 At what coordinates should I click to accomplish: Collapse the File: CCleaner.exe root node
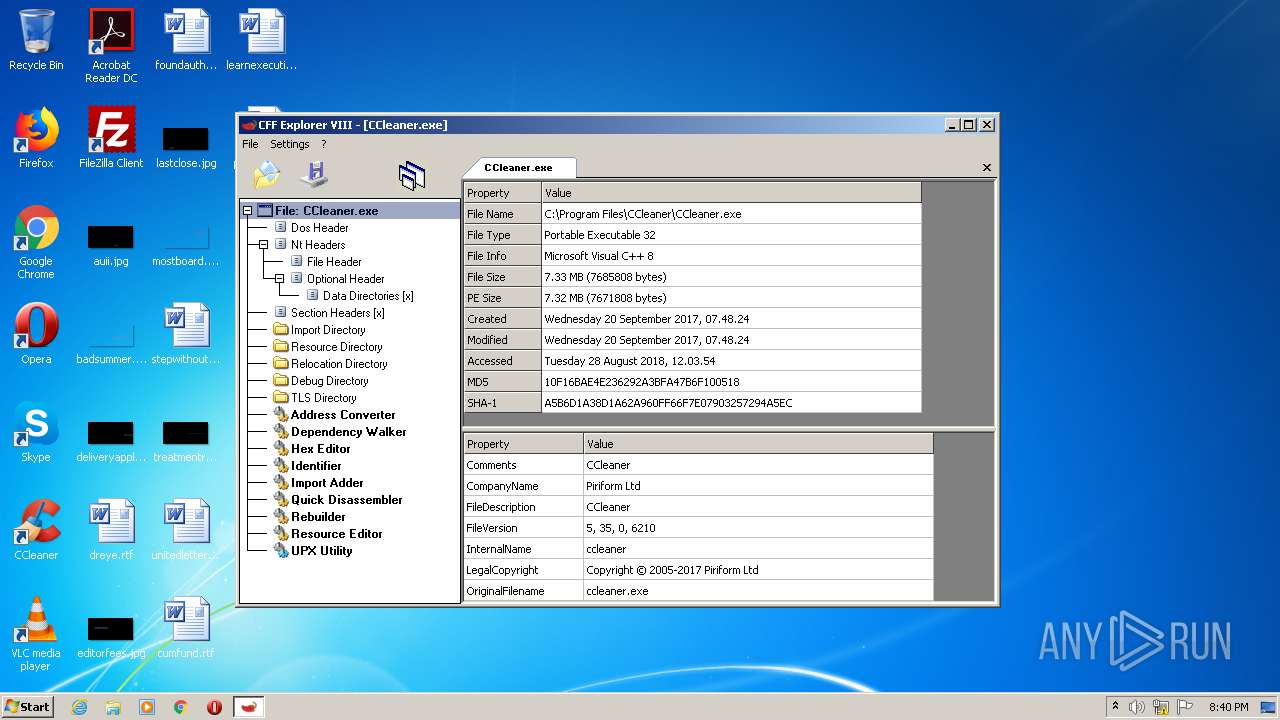(x=247, y=211)
